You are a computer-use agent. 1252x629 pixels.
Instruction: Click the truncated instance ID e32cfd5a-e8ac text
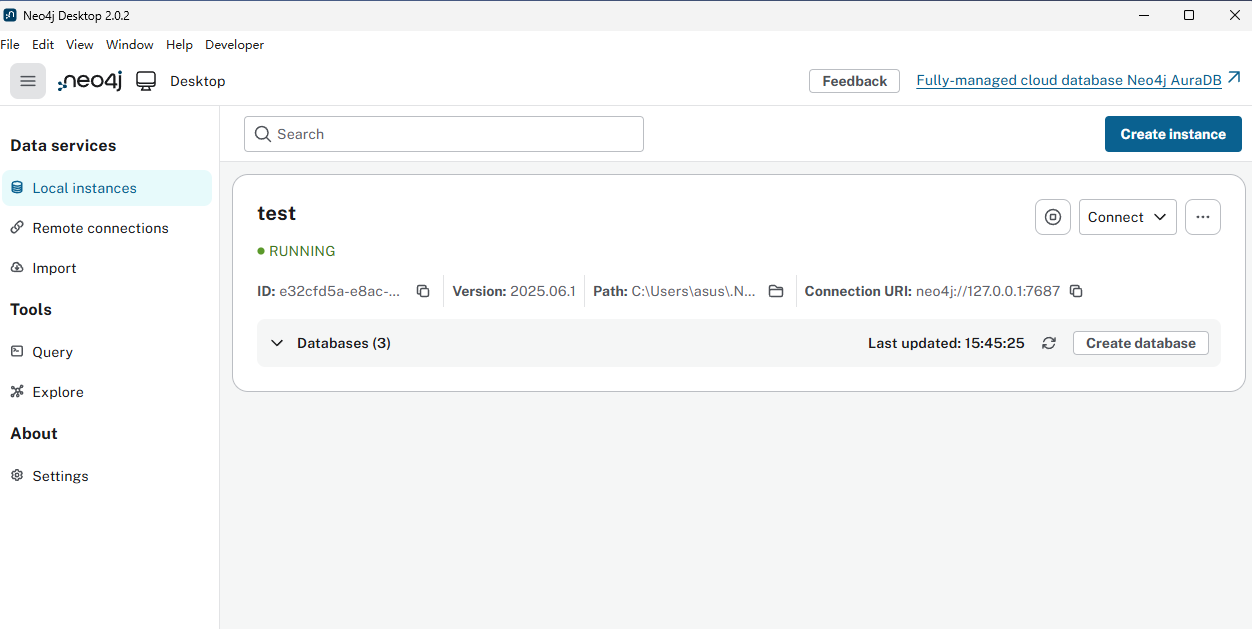(340, 291)
